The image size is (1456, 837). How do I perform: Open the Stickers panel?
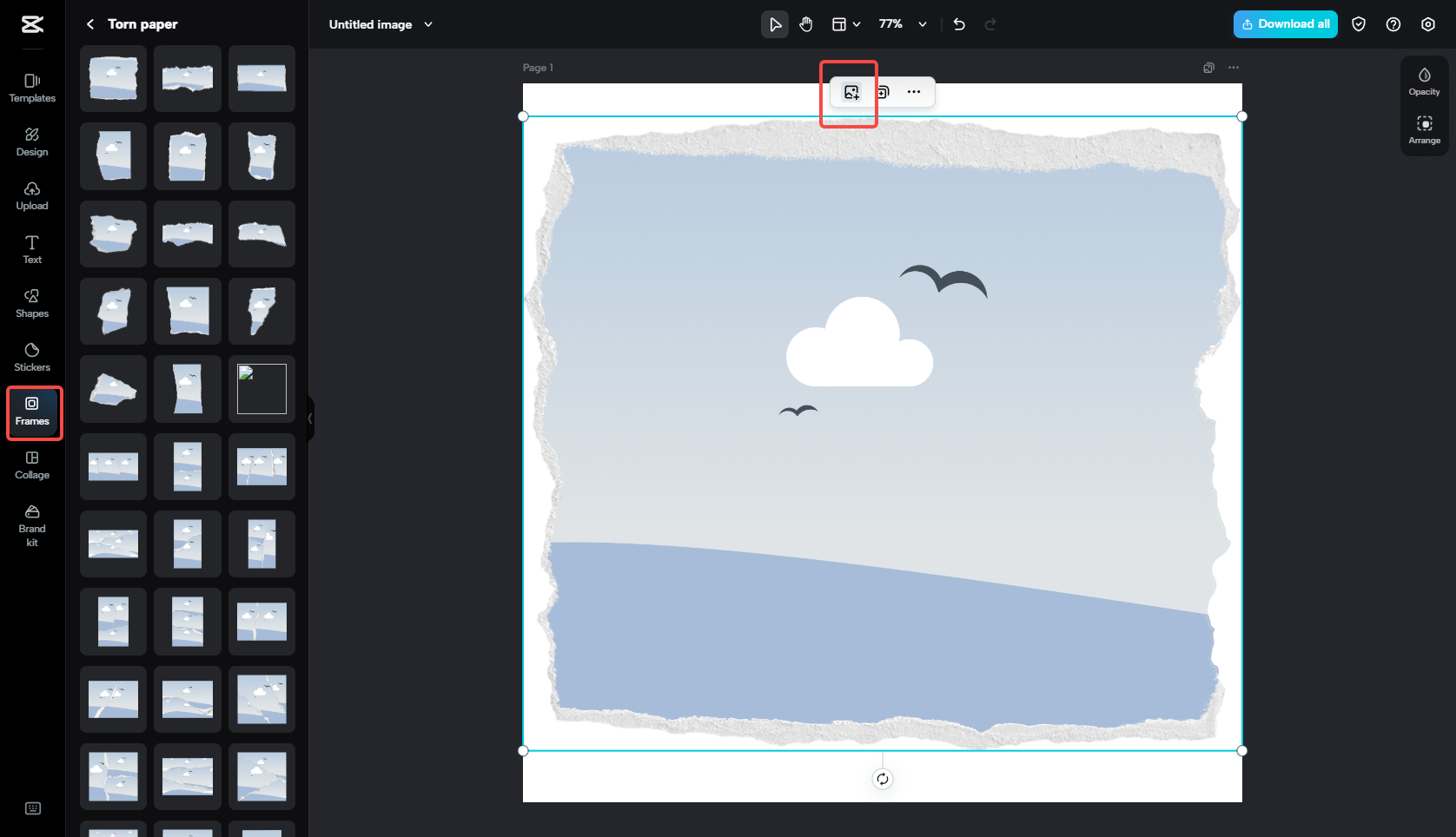pyautogui.click(x=32, y=356)
